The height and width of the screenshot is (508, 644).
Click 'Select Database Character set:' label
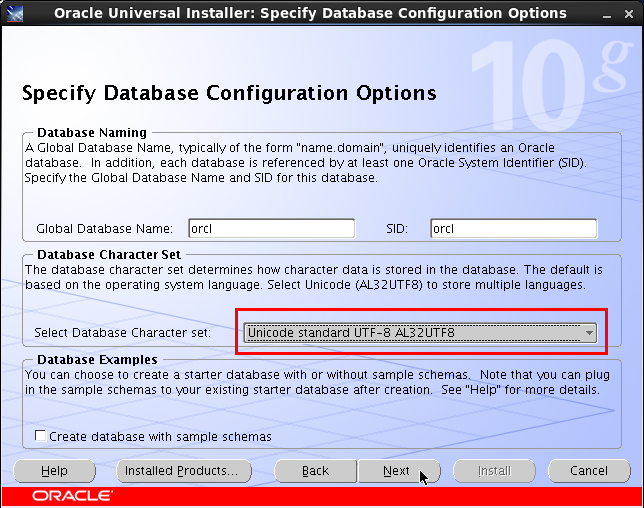pyautogui.click(x=122, y=333)
